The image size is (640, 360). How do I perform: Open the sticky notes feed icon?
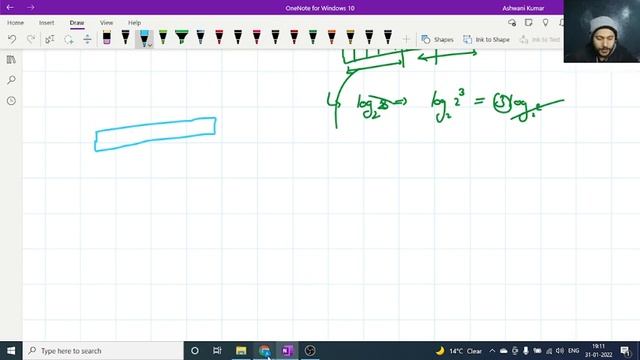(x=529, y=22)
